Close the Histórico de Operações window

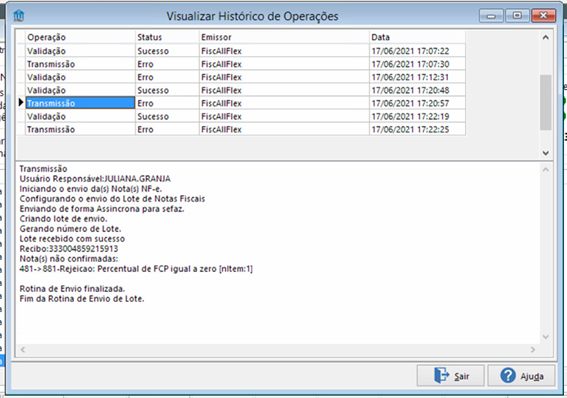(543, 16)
